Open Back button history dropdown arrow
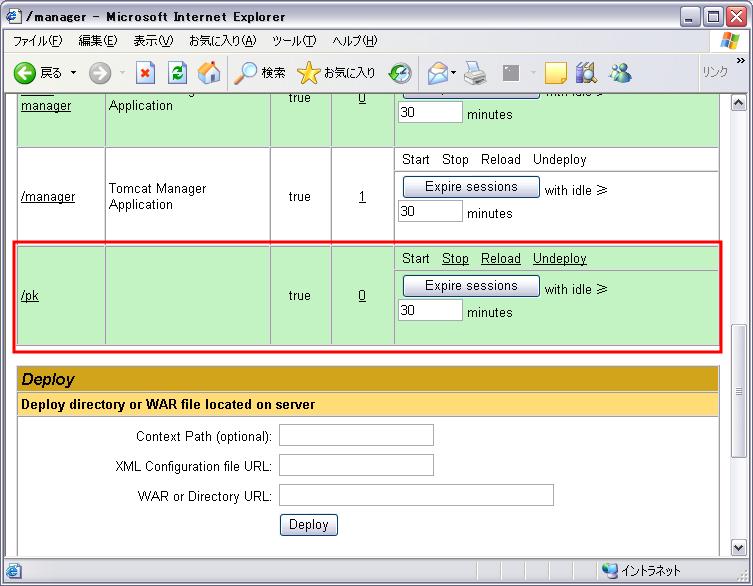The image size is (753, 586). coord(73,73)
